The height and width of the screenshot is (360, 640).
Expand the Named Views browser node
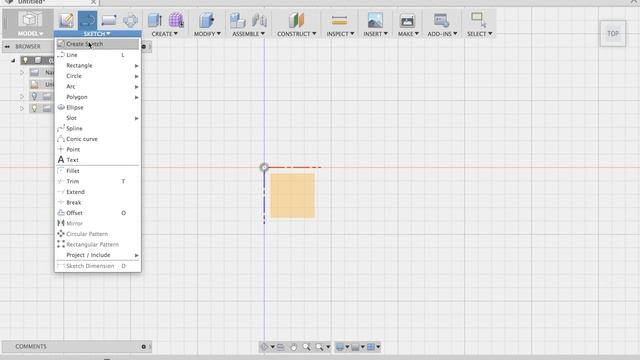click(x=22, y=72)
